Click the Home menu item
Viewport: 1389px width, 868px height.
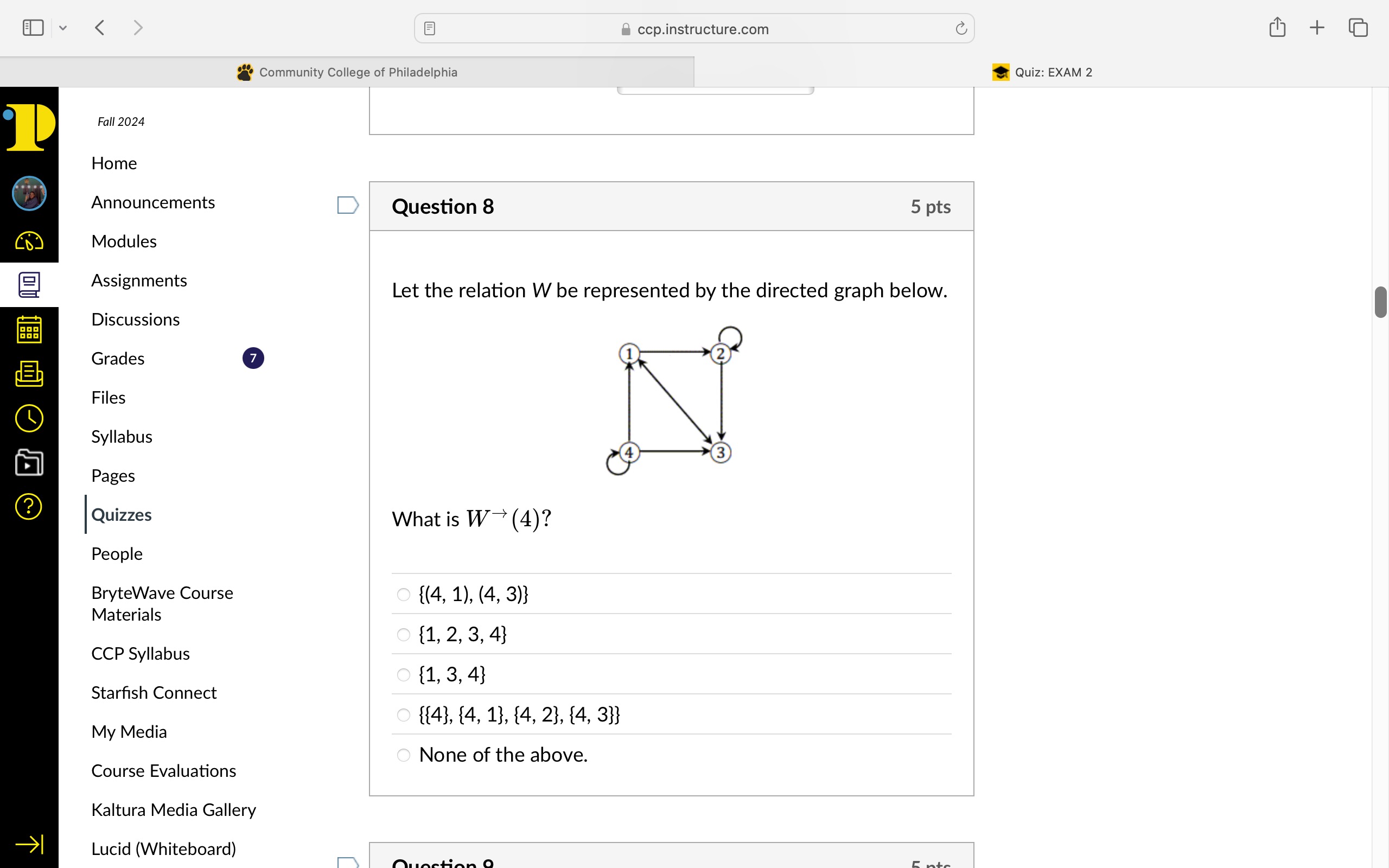coord(114,163)
